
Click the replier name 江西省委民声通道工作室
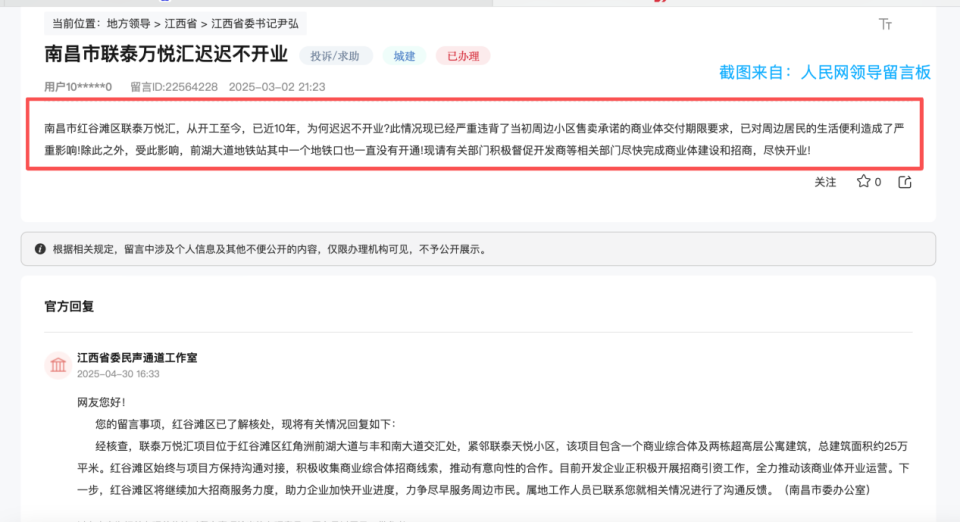pyautogui.click(x=137, y=357)
